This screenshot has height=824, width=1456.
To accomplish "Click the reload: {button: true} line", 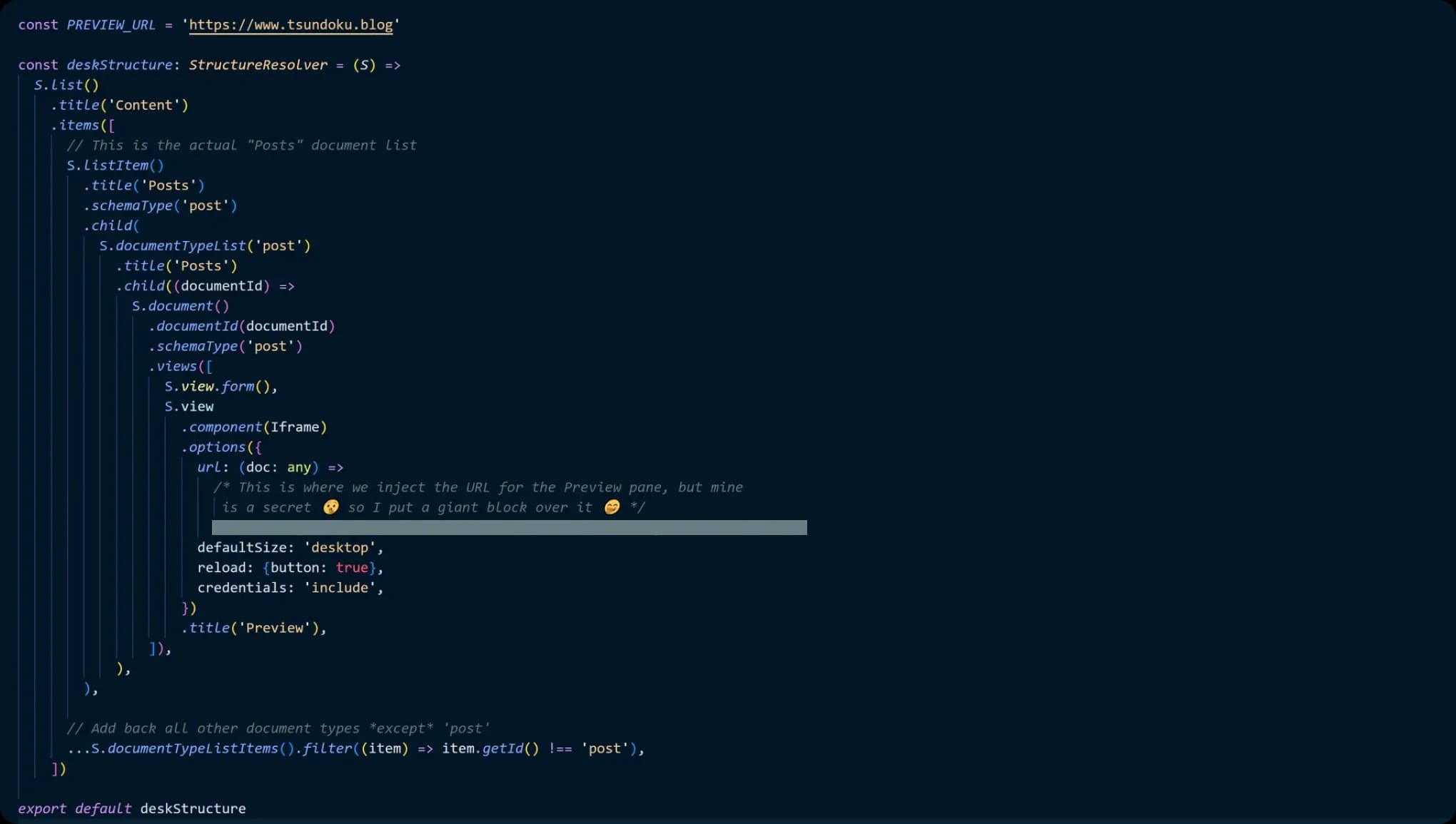I will (x=290, y=567).
